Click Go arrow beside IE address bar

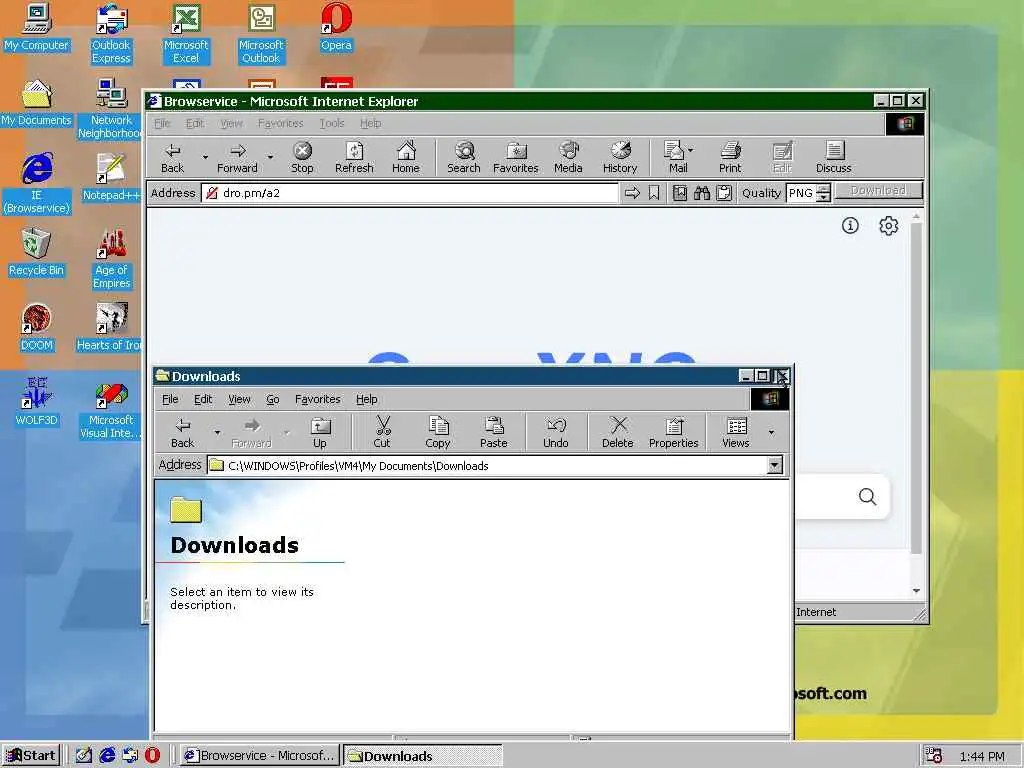(x=632, y=193)
